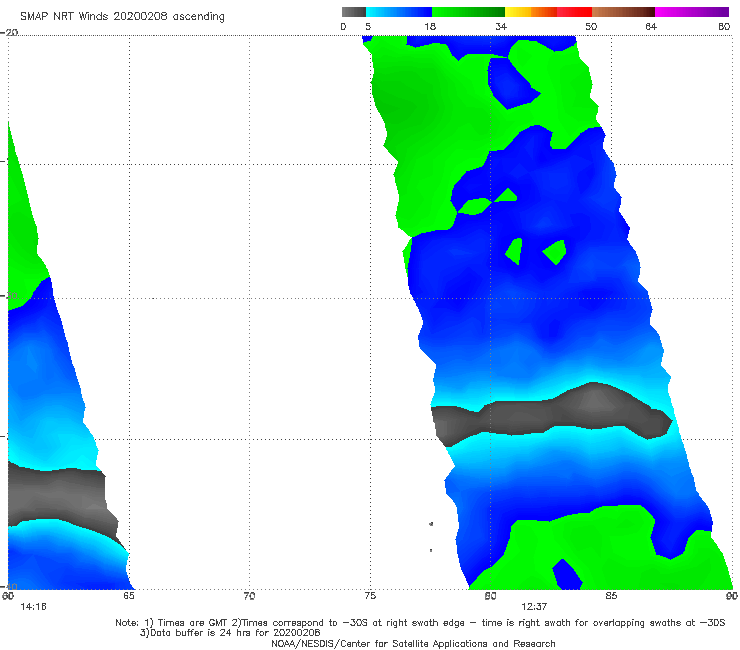Click the swath time '14:16'
740x650 pixels.
[x=33, y=607]
